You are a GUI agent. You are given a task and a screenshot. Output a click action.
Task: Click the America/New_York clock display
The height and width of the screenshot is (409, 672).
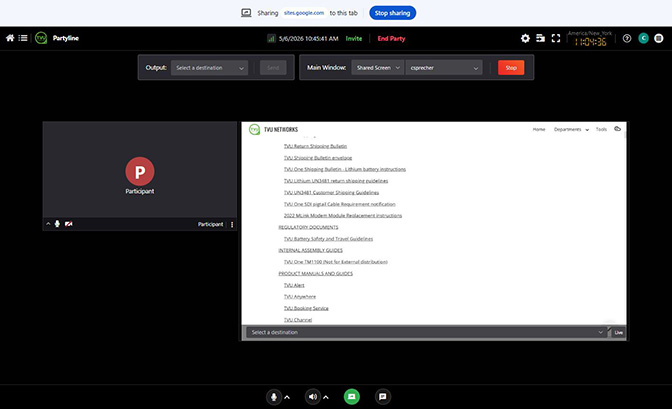[590, 39]
